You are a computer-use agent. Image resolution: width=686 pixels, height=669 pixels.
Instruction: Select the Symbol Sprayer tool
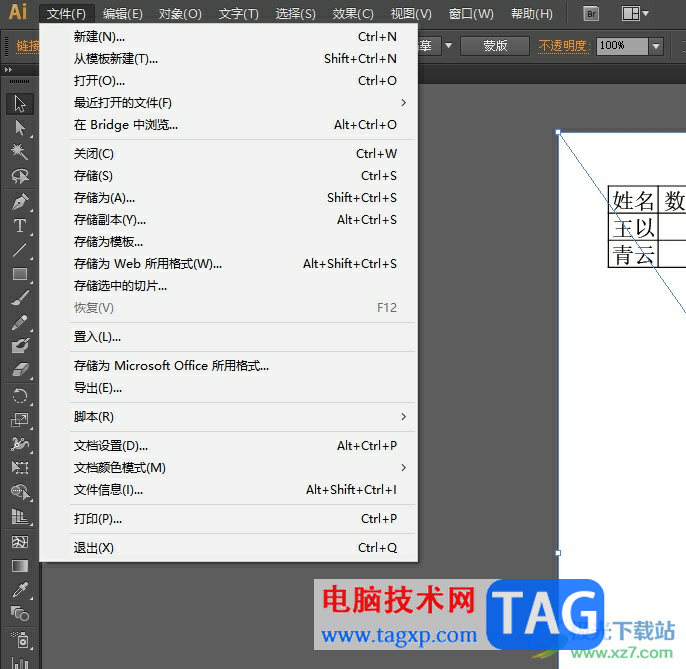click(20, 640)
